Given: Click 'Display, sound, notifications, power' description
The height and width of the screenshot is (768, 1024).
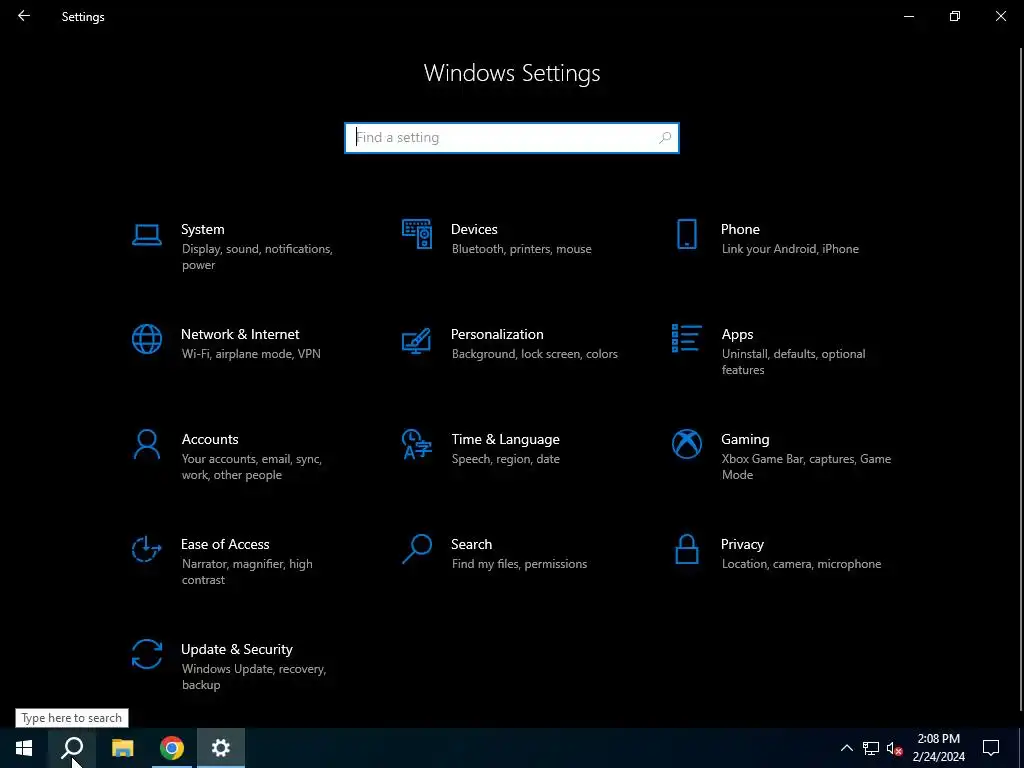Looking at the screenshot, I should coord(257,257).
